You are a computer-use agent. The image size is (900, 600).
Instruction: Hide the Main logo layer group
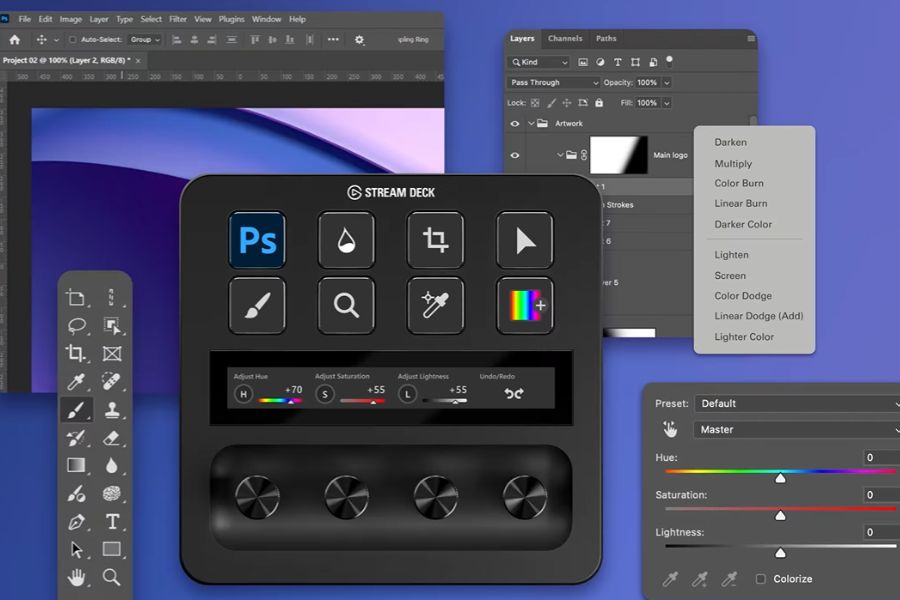[x=515, y=155]
